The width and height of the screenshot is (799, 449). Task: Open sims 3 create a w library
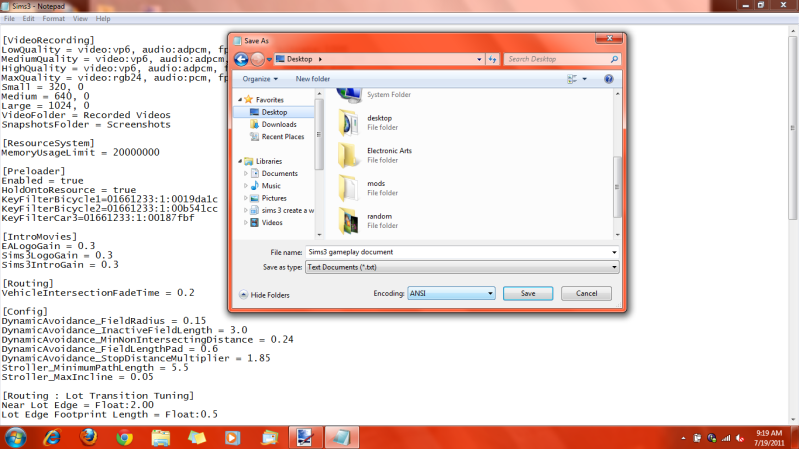click(x=287, y=210)
